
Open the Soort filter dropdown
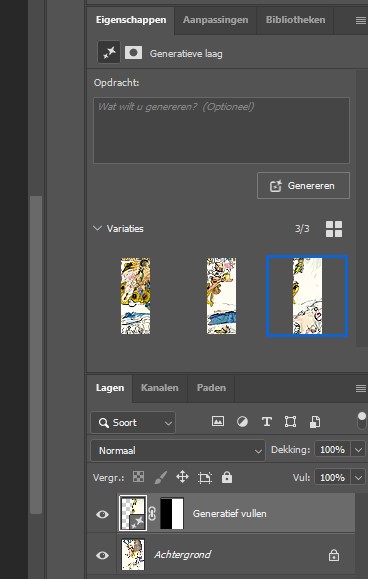point(133,422)
